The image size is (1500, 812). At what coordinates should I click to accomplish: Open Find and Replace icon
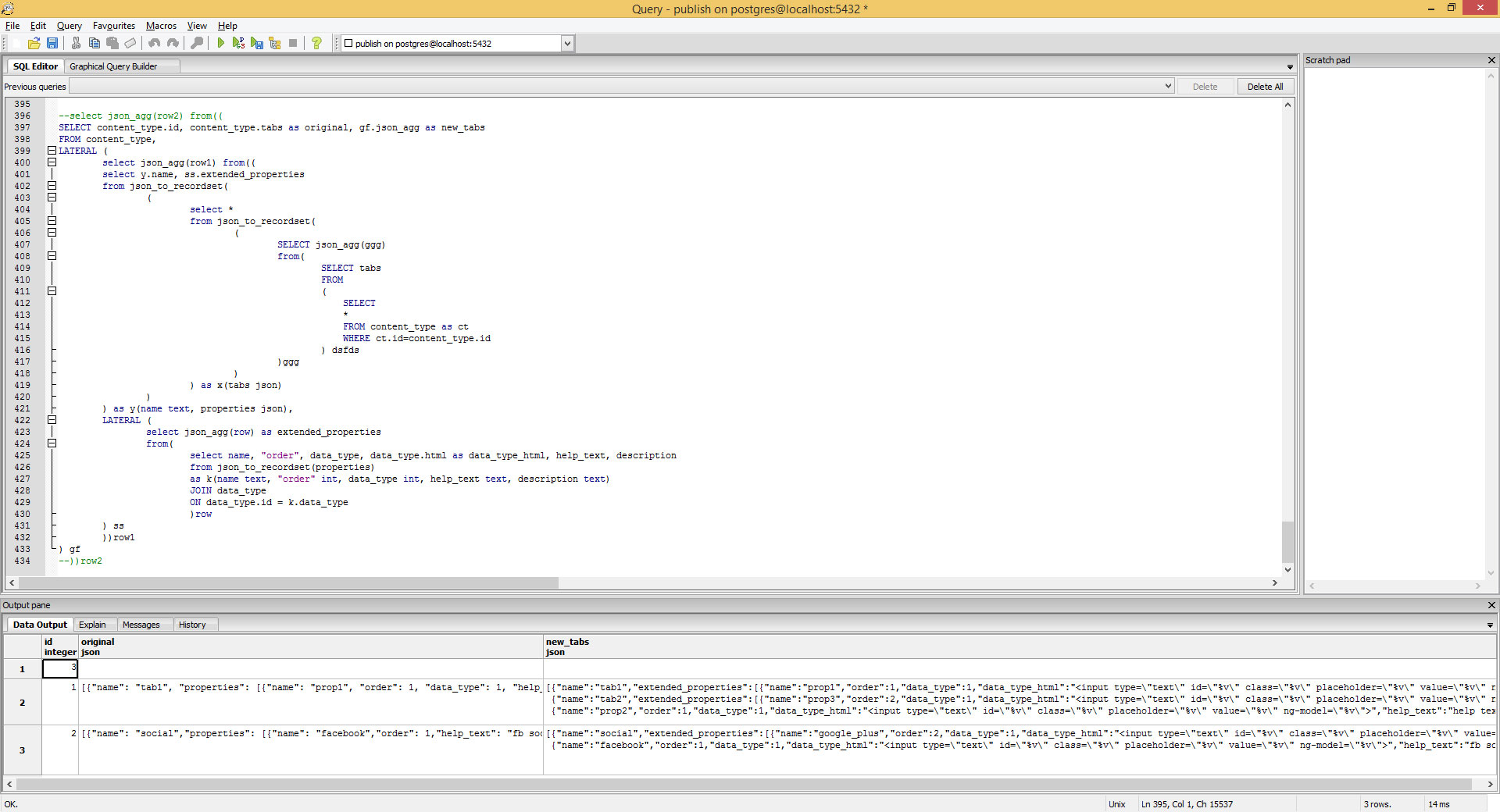point(197,43)
